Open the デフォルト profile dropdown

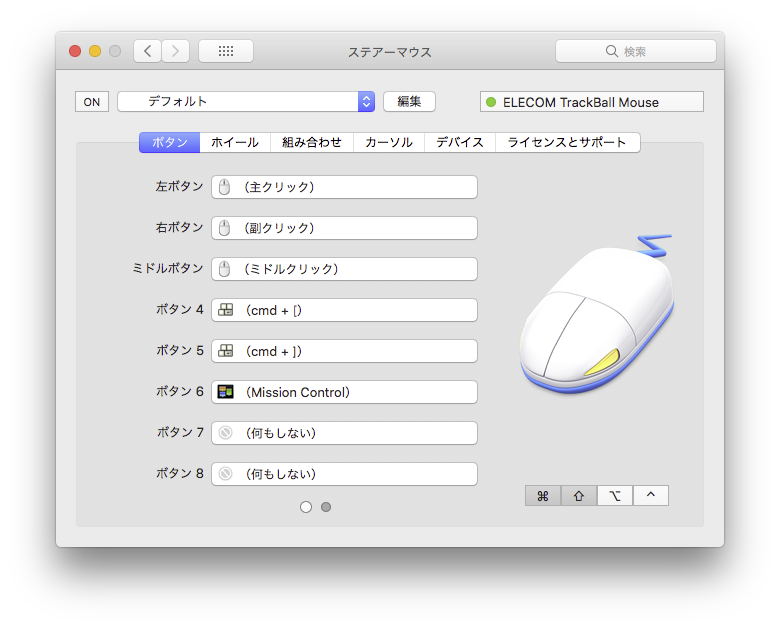point(246,102)
